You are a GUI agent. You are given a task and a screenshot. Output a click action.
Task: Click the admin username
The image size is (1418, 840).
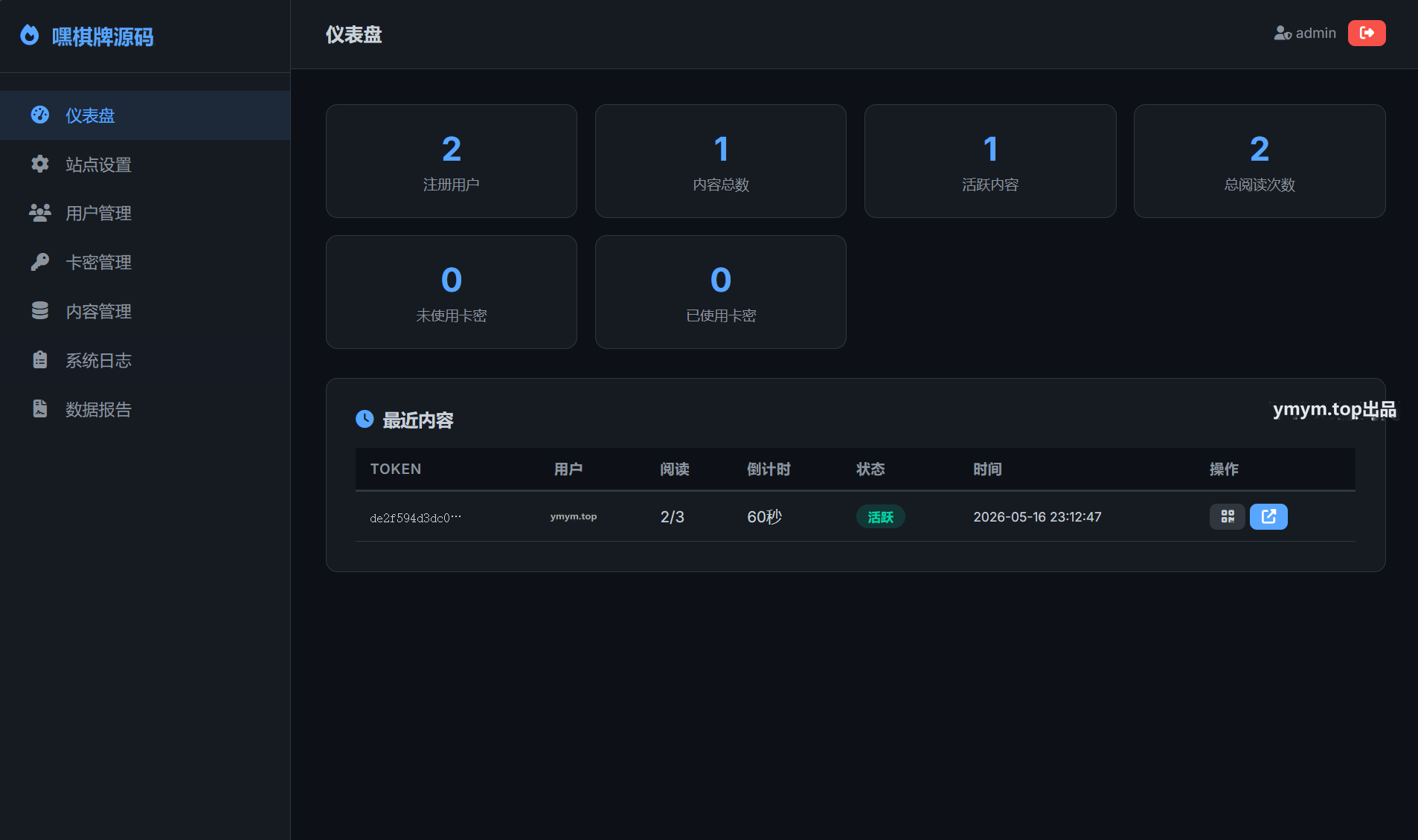[x=1315, y=33]
